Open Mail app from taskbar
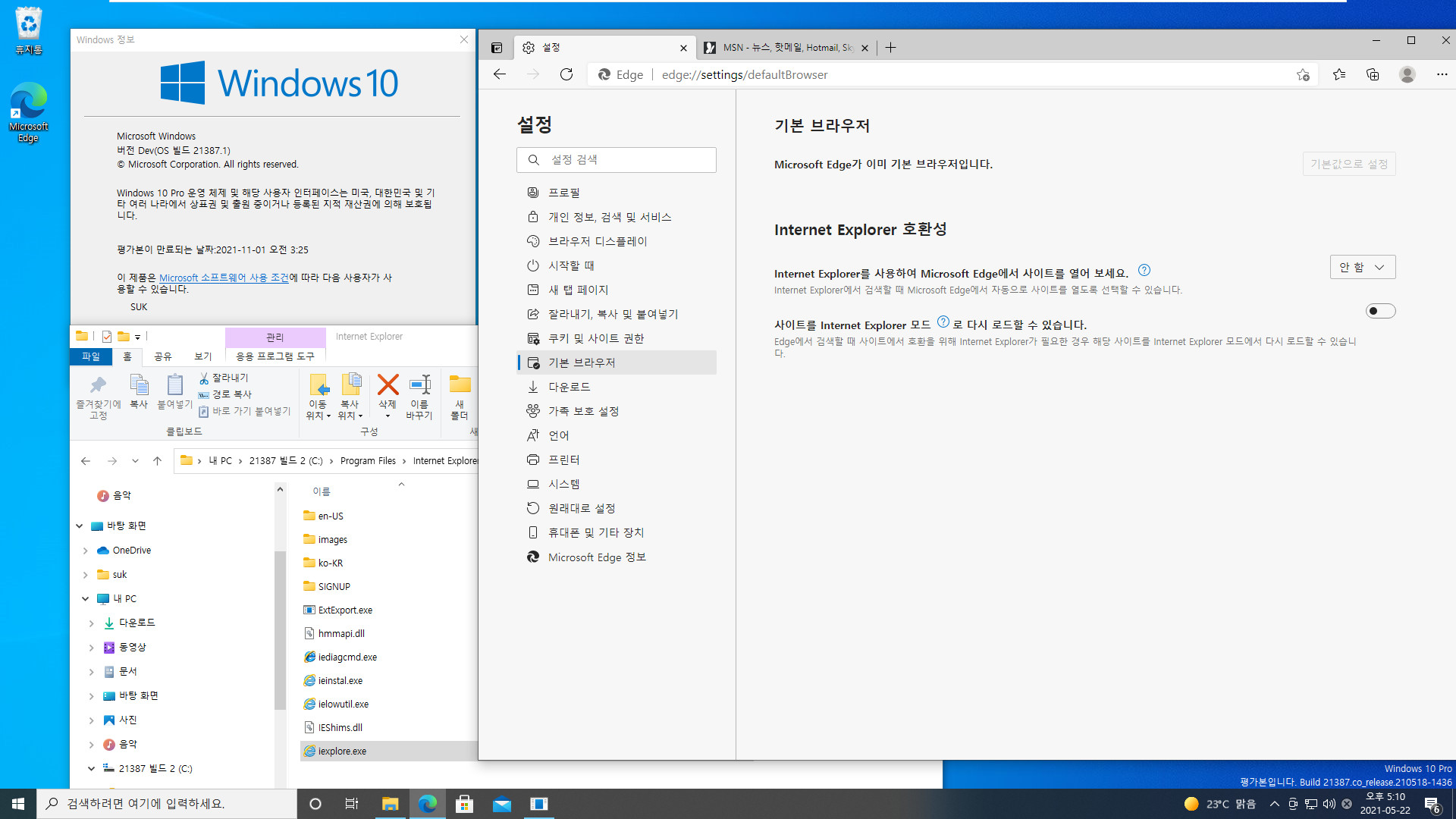 point(502,804)
